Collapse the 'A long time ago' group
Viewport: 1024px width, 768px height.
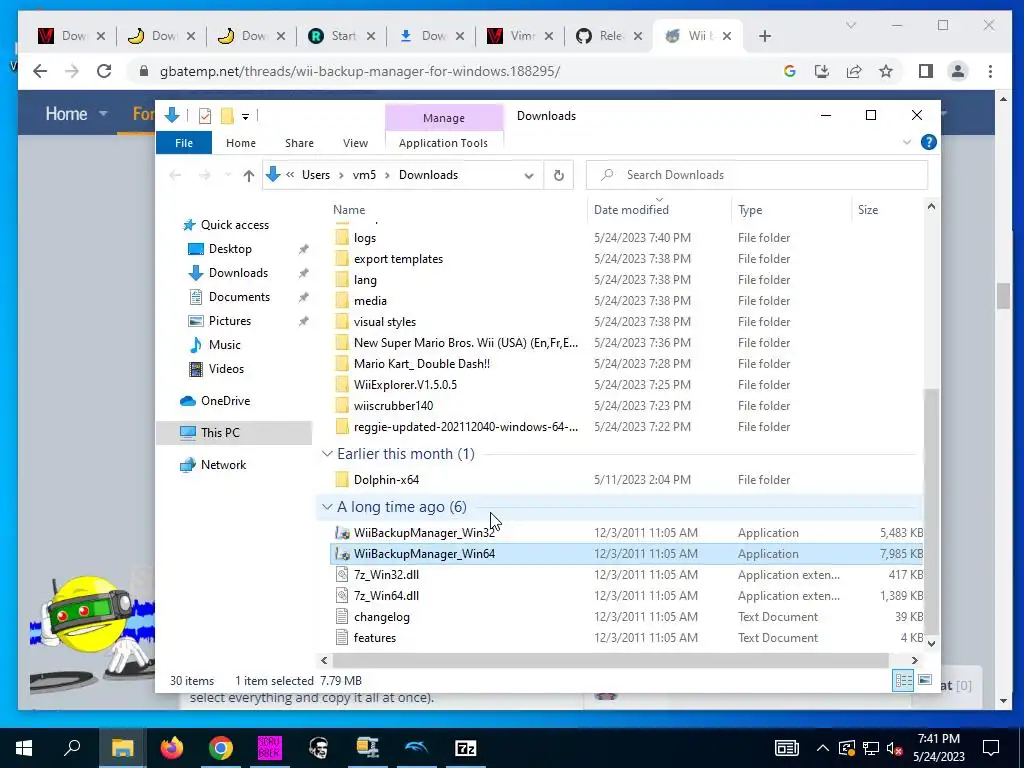(x=327, y=507)
